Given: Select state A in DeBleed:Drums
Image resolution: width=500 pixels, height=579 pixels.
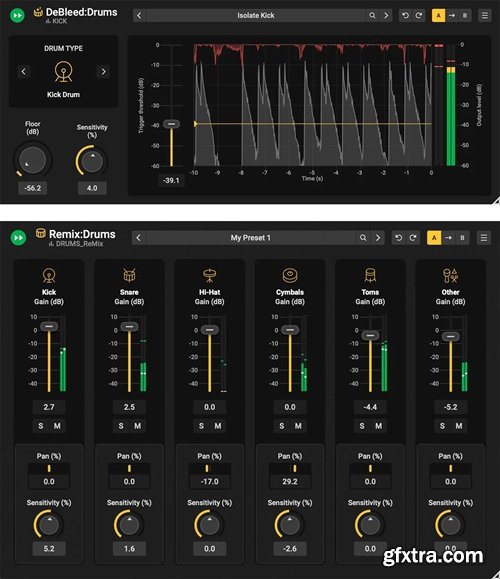Looking at the screenshot, I should click(438, 16).
